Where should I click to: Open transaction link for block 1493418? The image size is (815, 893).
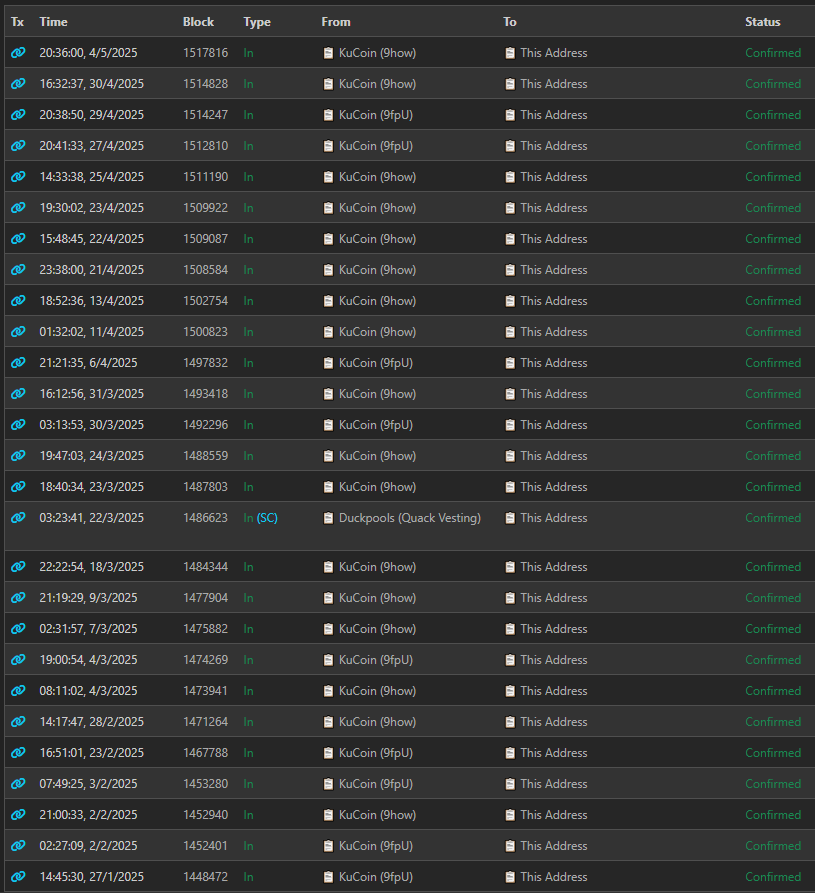coord(18,394)
